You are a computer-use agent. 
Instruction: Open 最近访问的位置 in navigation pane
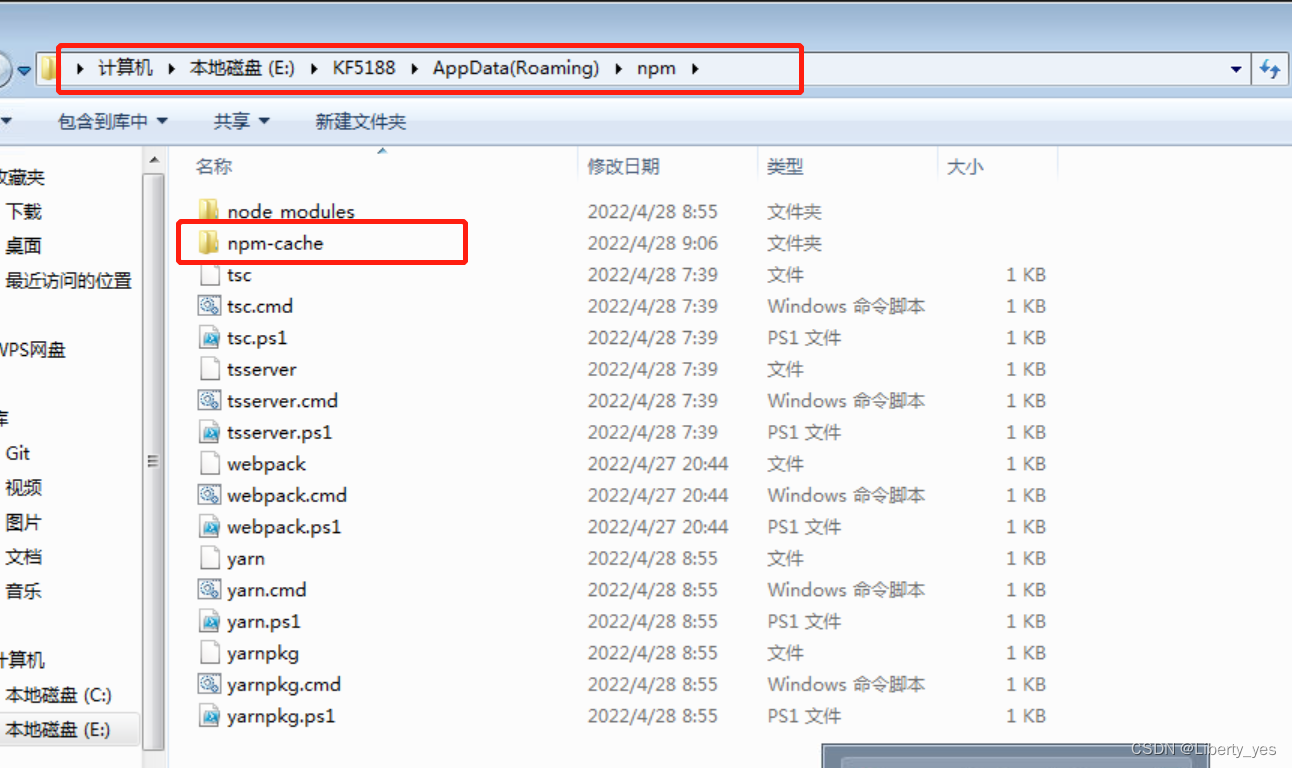[x=68, y=281]
